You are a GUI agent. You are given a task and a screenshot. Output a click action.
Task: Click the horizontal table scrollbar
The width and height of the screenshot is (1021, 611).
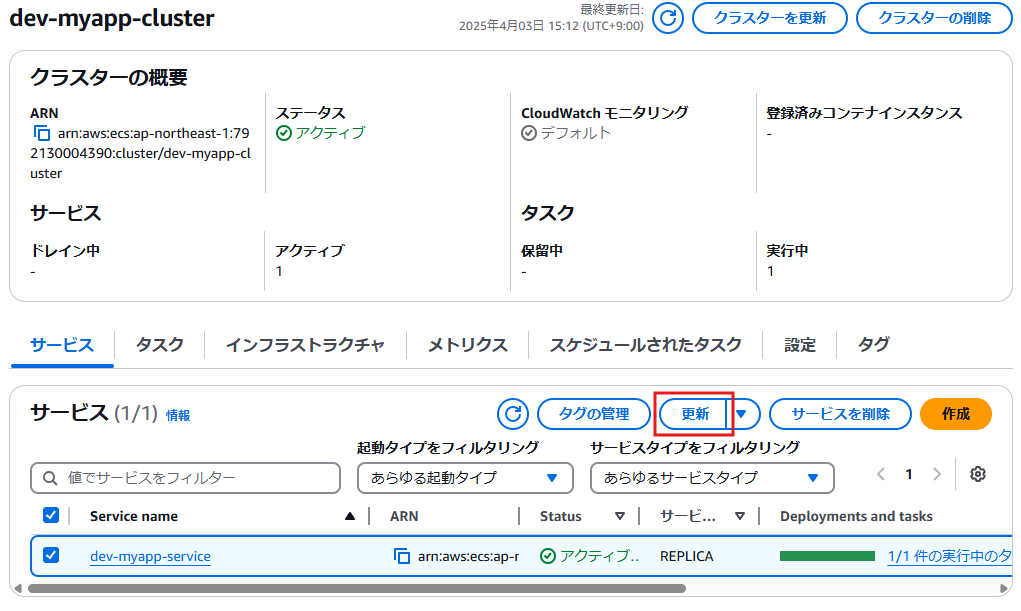[357, 588]
